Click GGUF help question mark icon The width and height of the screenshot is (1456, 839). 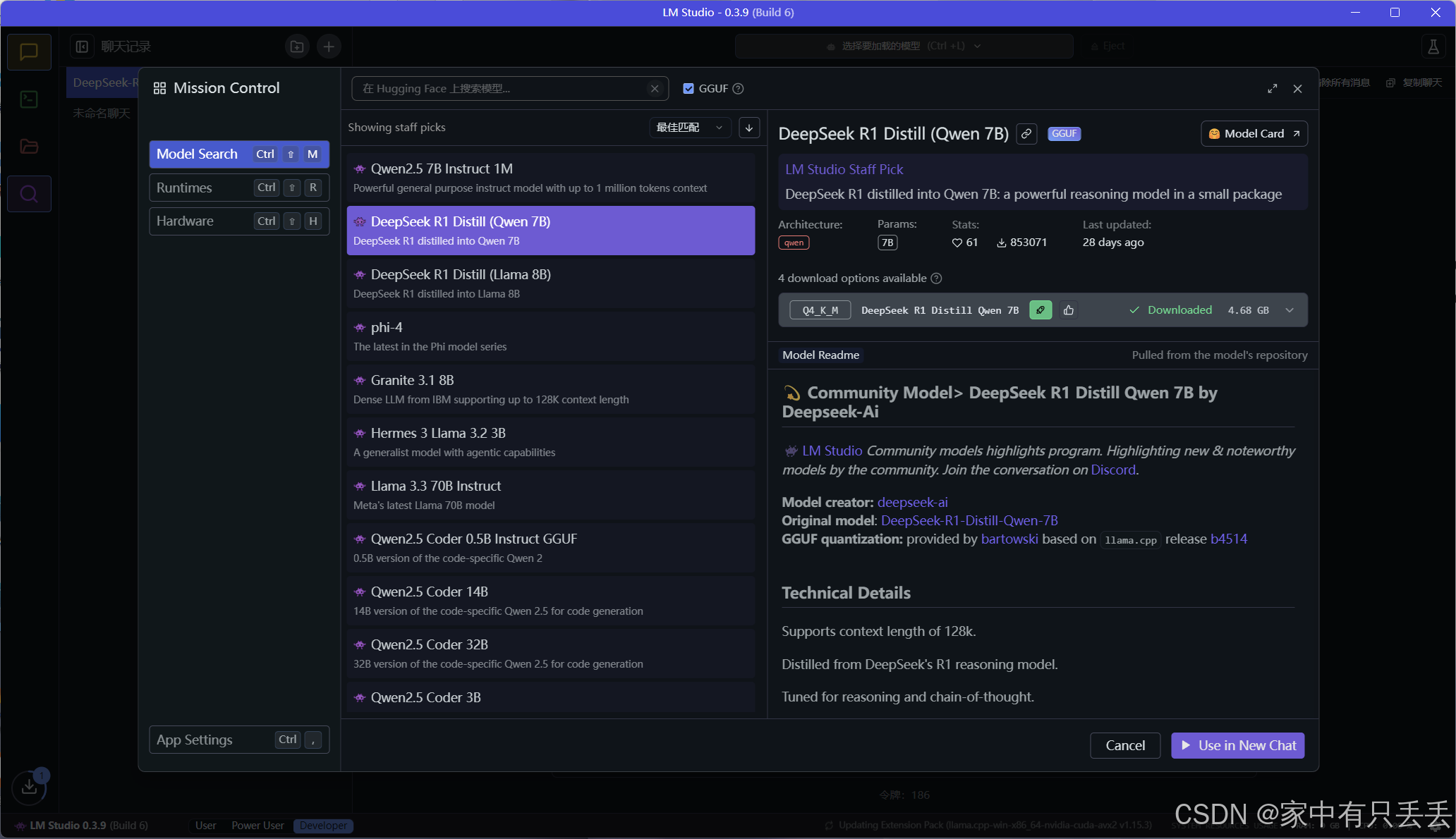(739, 89)
